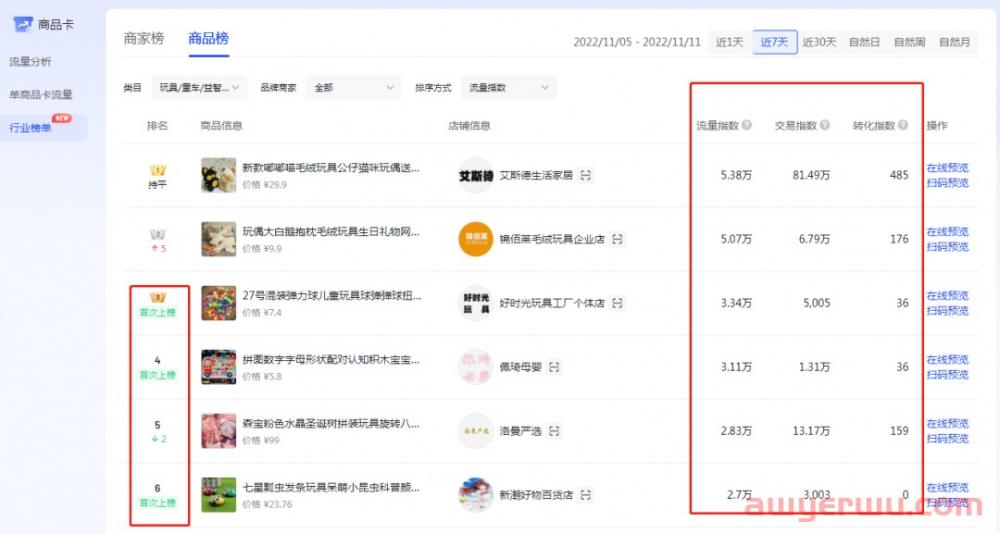Click the 洛曼严选 shop name

(520, 431)
